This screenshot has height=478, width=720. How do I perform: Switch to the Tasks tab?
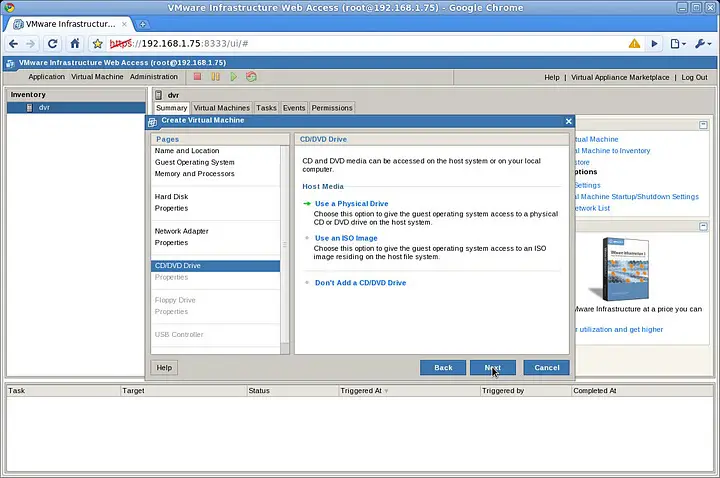[266, 108]
